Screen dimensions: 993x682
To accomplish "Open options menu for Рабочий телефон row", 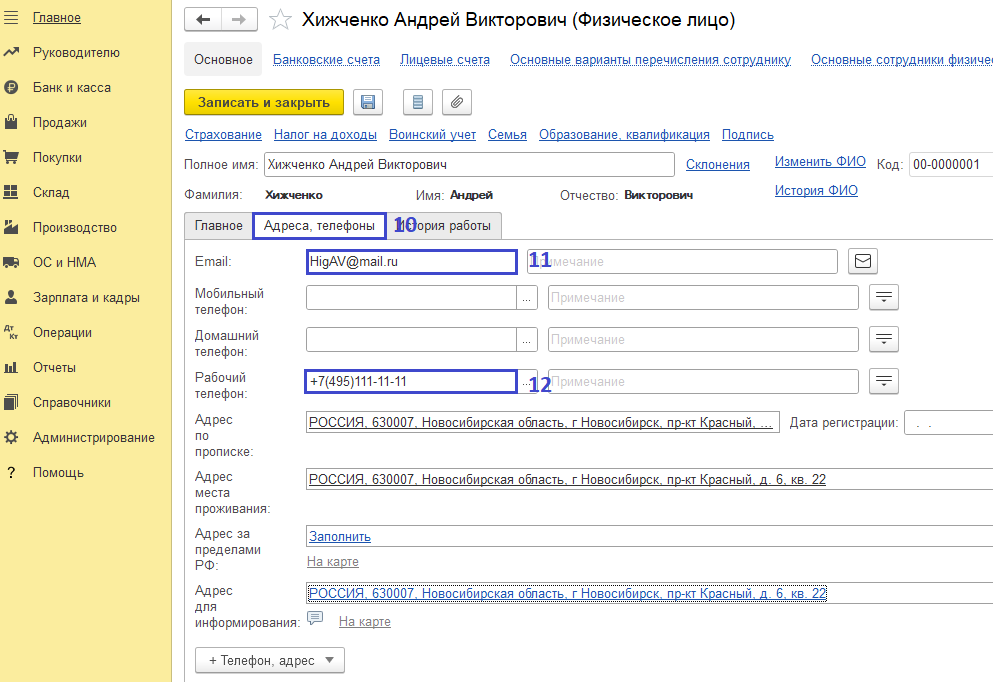I will point(884,381).
